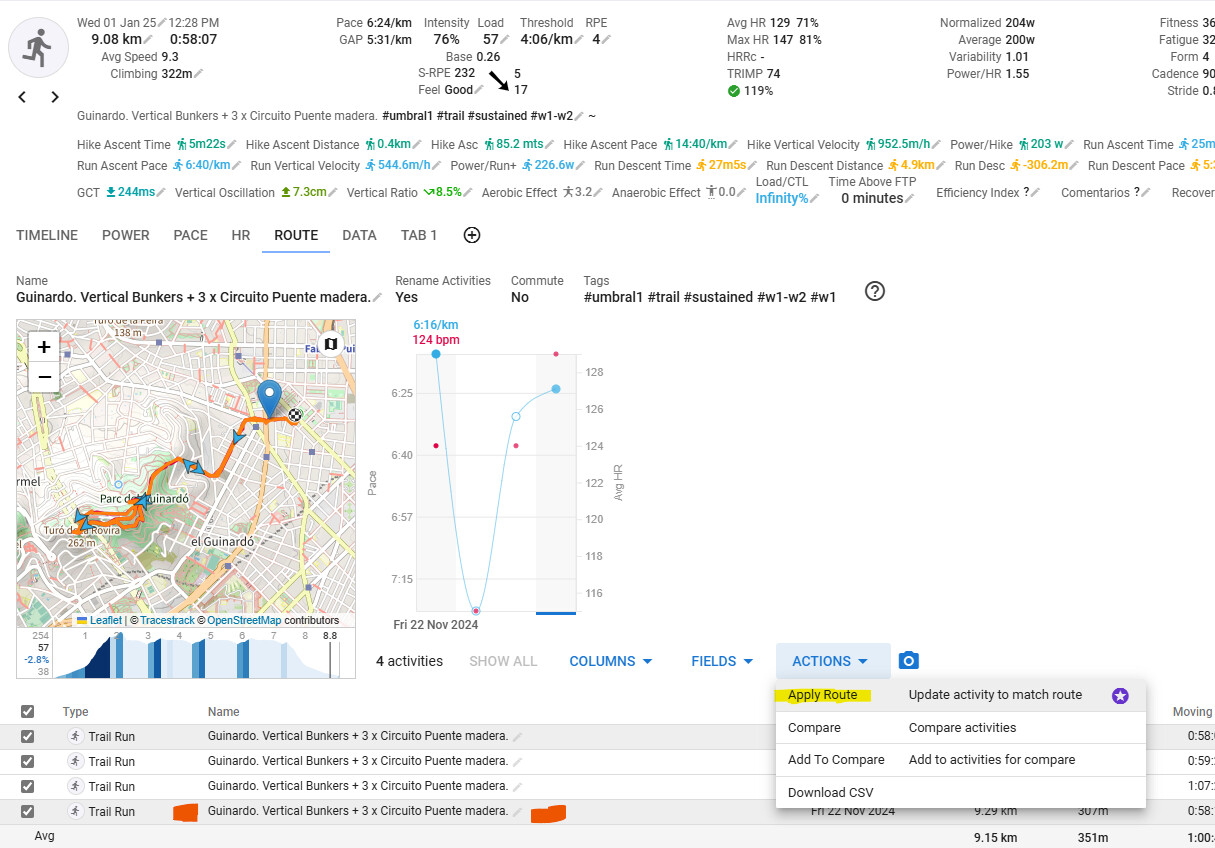
Task: Edit the Aerobic Effect pencil icon
Action: pyautogui.click(x=600, y=193)
